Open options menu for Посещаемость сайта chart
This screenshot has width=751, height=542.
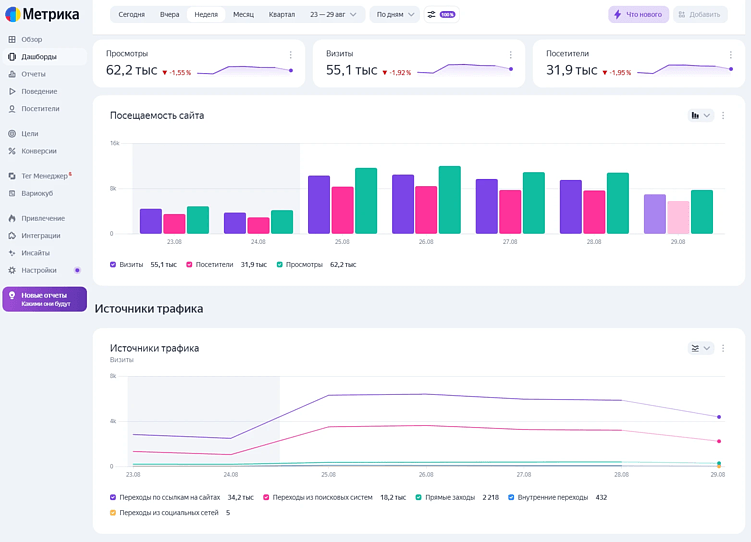723,116
